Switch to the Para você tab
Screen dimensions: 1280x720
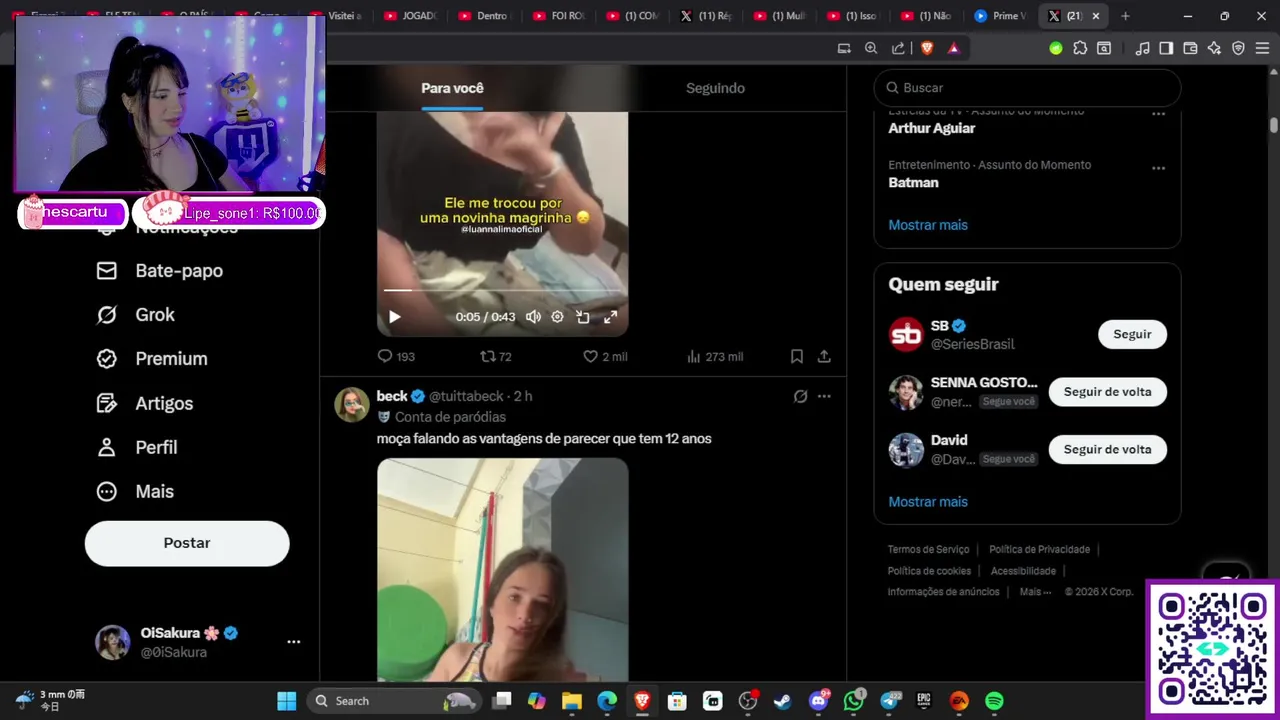(x=452, y=88)
